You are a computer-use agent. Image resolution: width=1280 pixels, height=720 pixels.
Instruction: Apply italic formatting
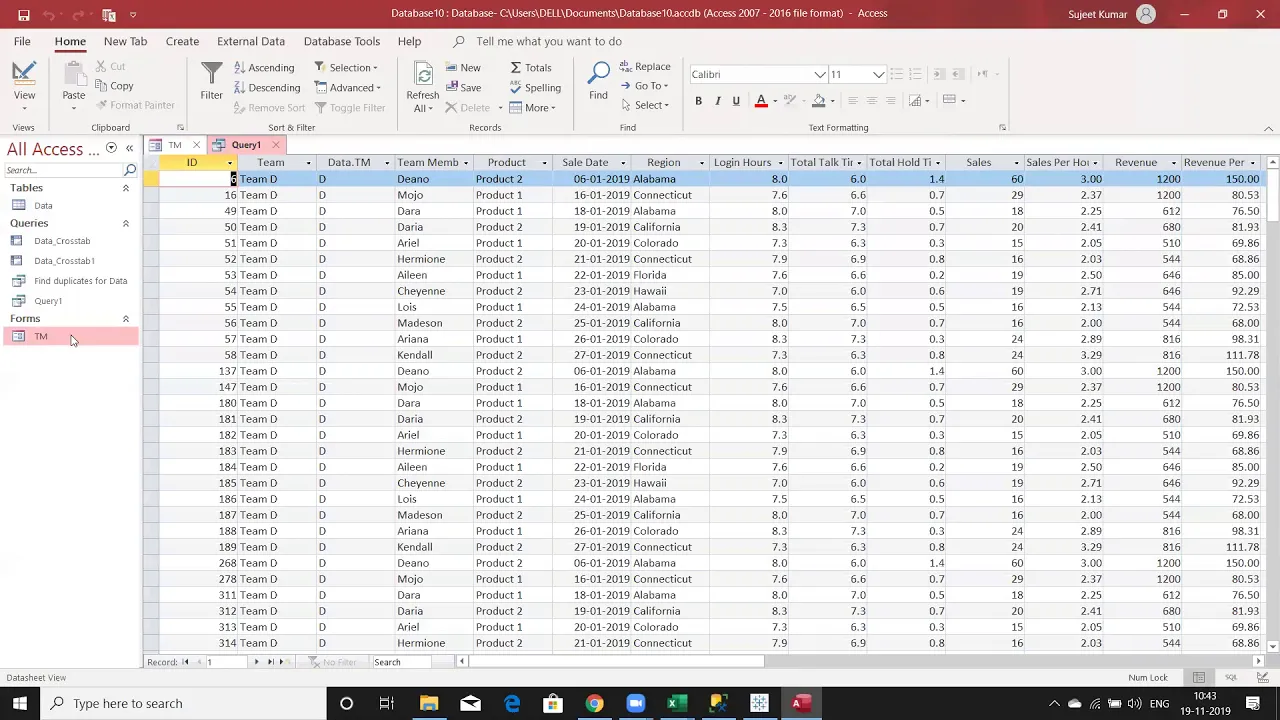click(x=717, y=100)
